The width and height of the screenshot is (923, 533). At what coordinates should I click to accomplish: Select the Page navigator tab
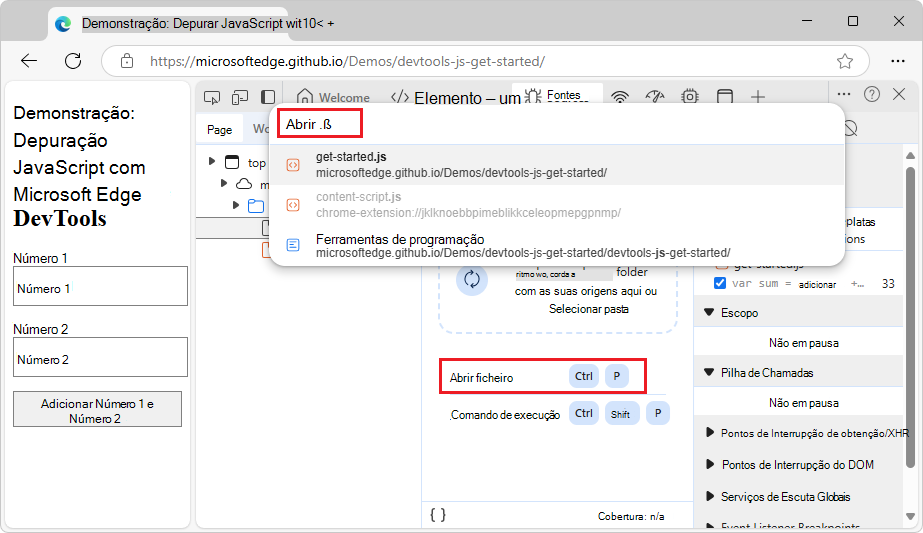pos(220,130)
